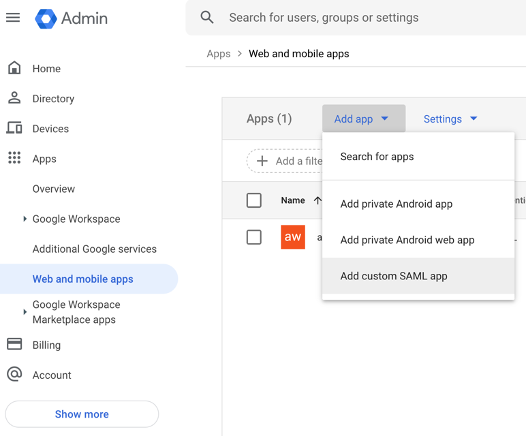Screen dimensions: 527x437
Task: Click the Apps grid icon
Action: pos(14,158)
